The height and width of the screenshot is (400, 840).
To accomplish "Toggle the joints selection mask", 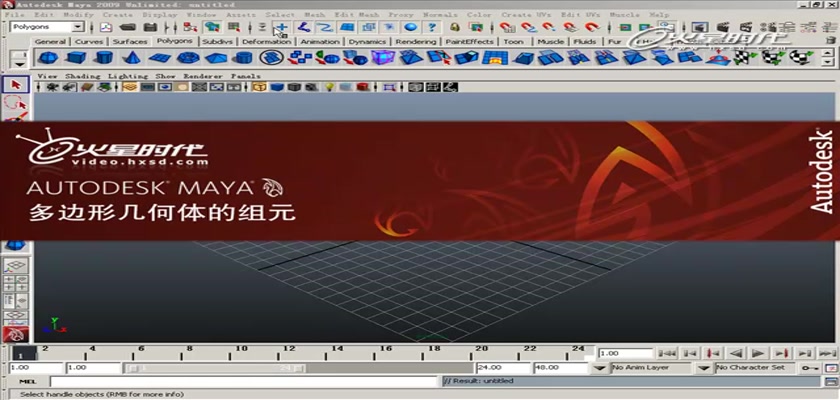I will (x=304, y=27).
